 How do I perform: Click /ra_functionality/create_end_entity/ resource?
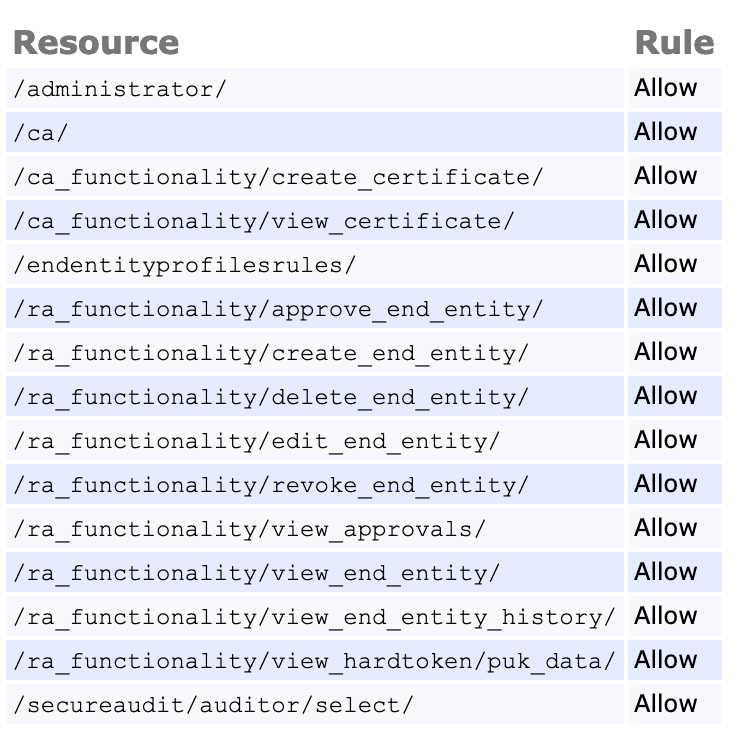coord(271,353)
